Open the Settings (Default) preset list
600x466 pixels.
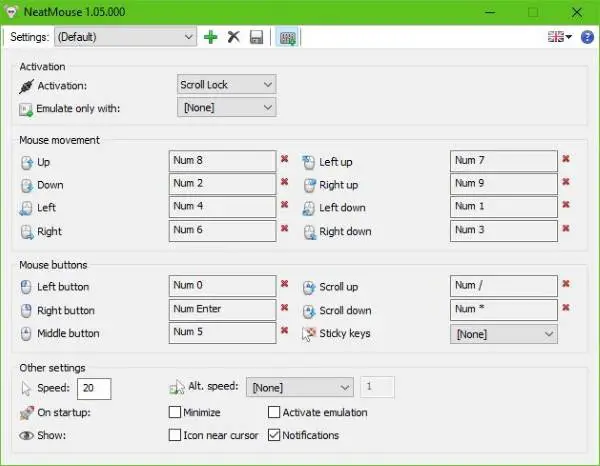(x=126, y=37)
